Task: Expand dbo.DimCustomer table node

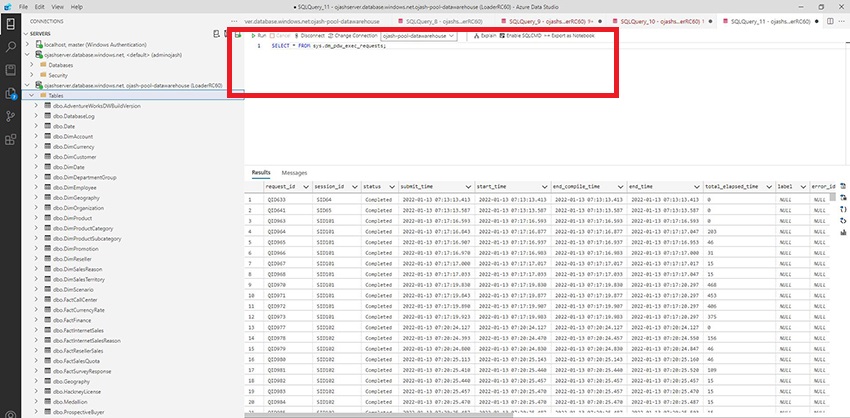Action: (x=36, y=157)
